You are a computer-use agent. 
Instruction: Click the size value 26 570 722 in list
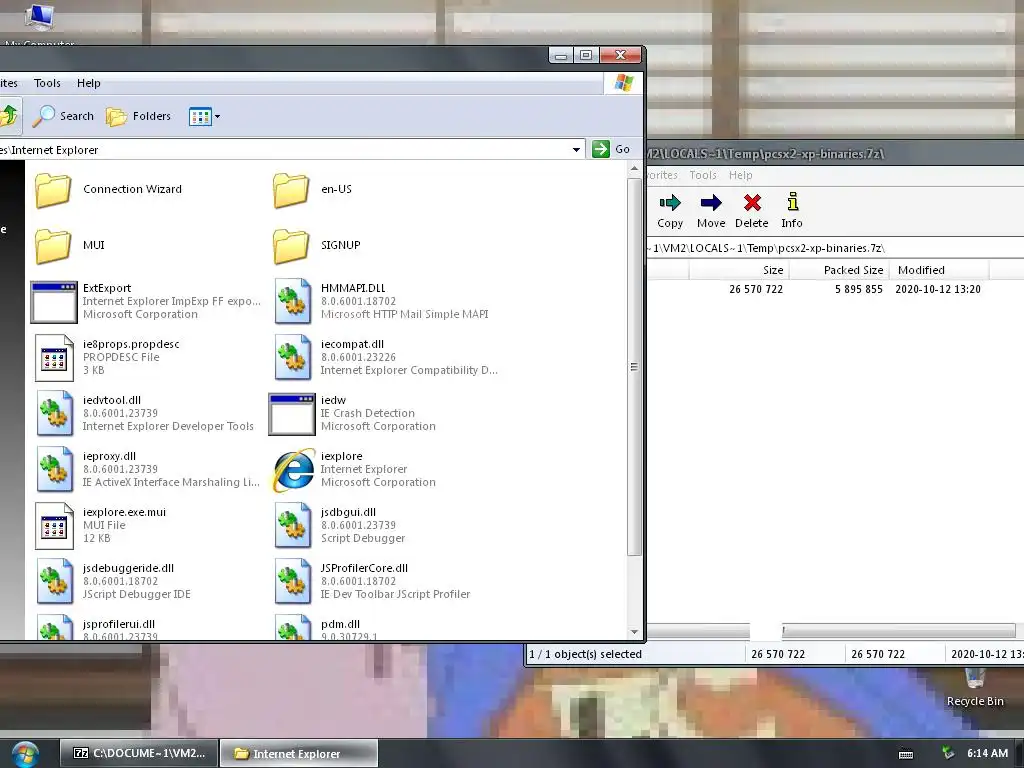coord(756,289)
